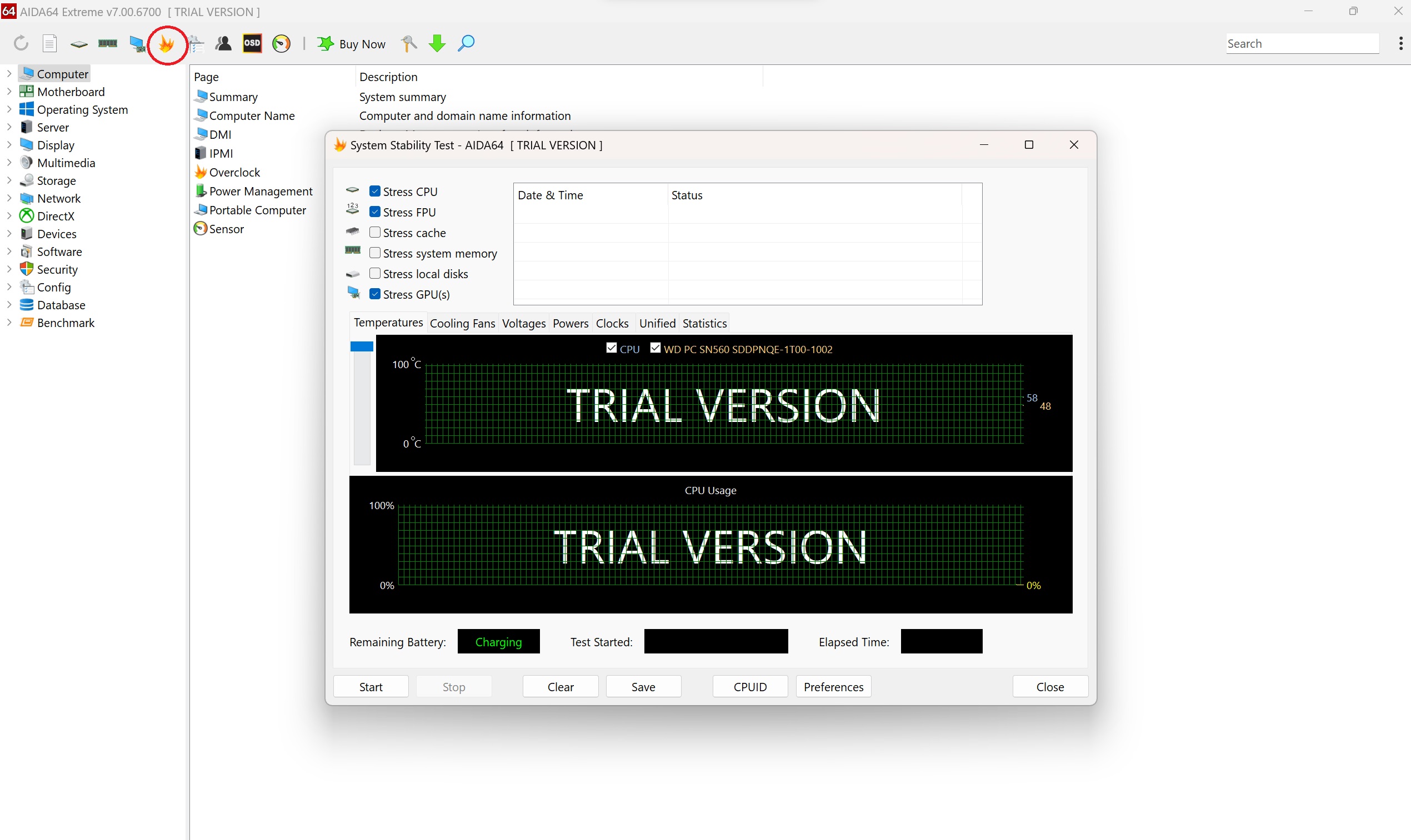1411x840 pixels.
Task: Enable the Stress system memory checkbox
Action: pos(376,252)
